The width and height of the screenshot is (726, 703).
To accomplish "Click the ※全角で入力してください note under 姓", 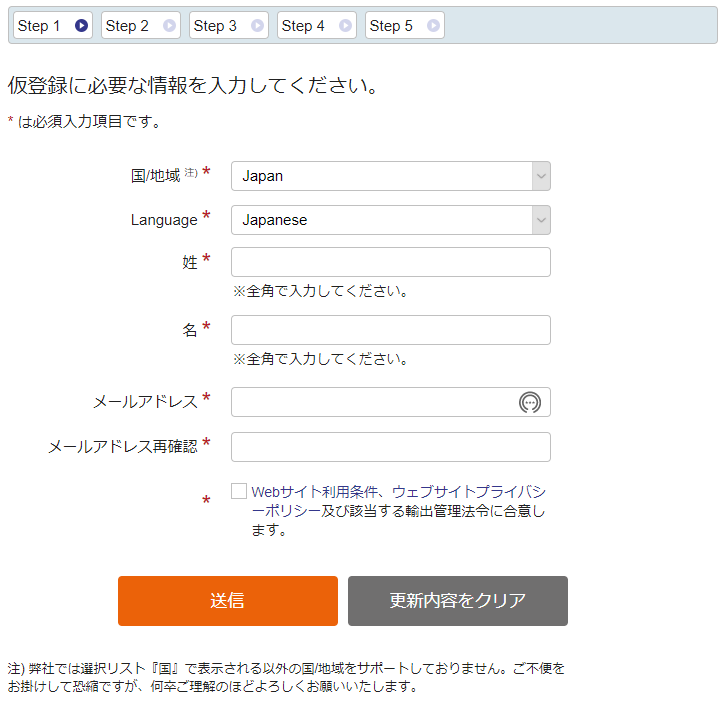I will tap(320, 291).
